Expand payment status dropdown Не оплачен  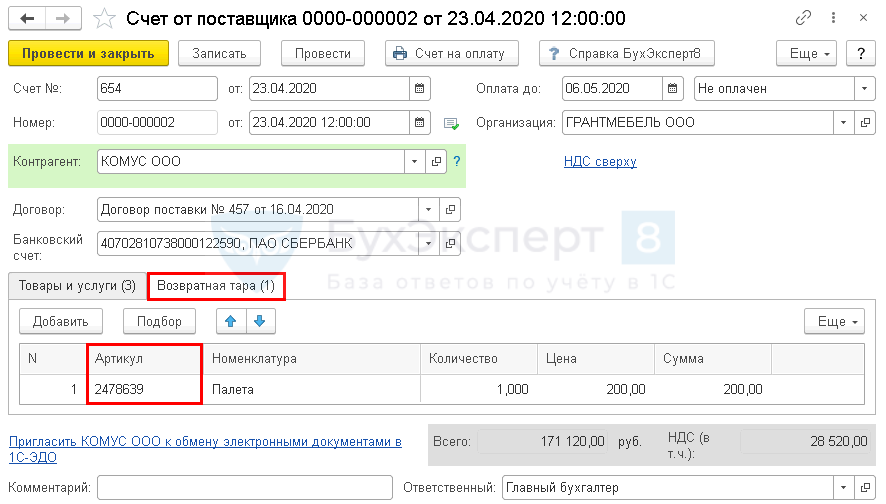tap(864, 89)
